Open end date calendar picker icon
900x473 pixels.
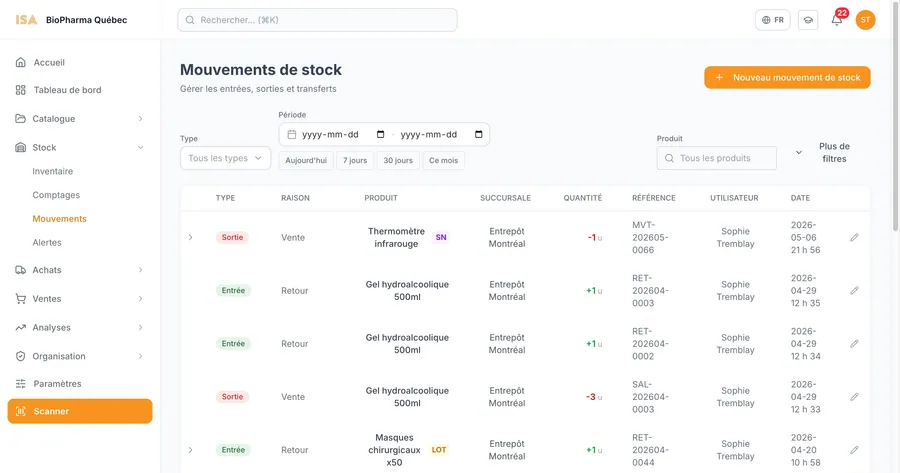tap(479, 134)
